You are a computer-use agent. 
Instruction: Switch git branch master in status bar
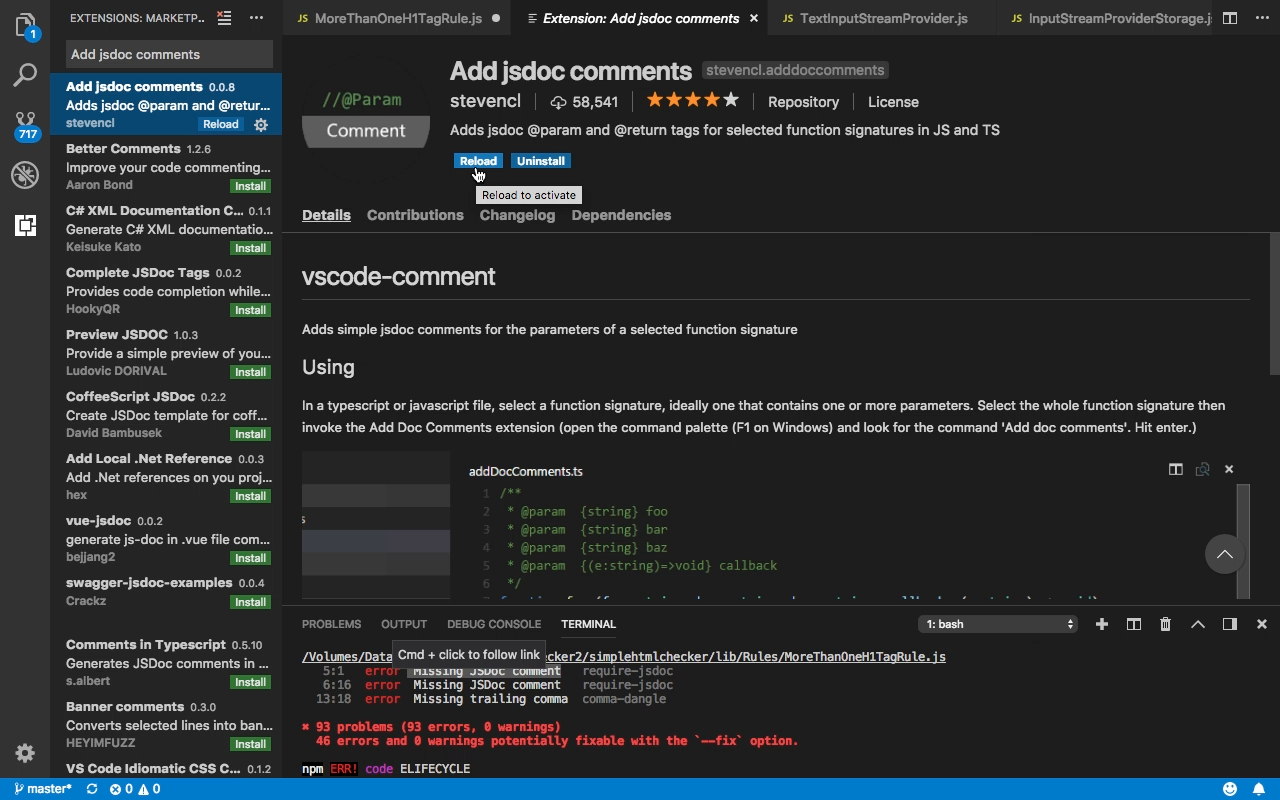pyautogui.click(x=43, y=789)
